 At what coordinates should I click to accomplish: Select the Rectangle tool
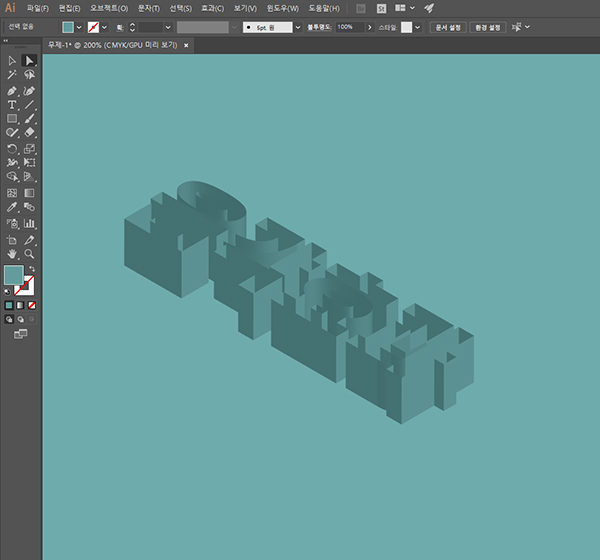pyautogui.click(x=12, y=118)
